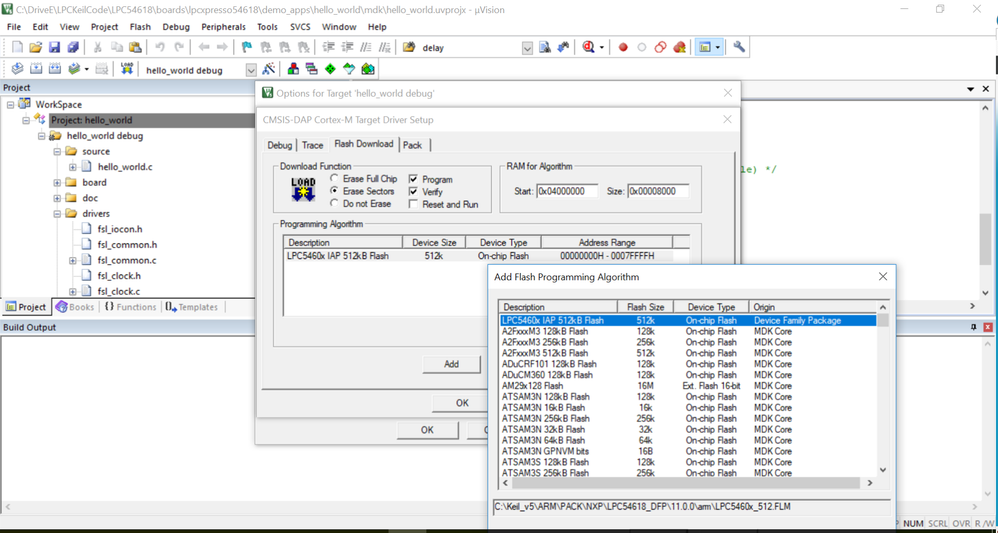Click the Add button under Programming Algorithm
Viewport: 998px width, 533px height.
[x=451, y=364]
